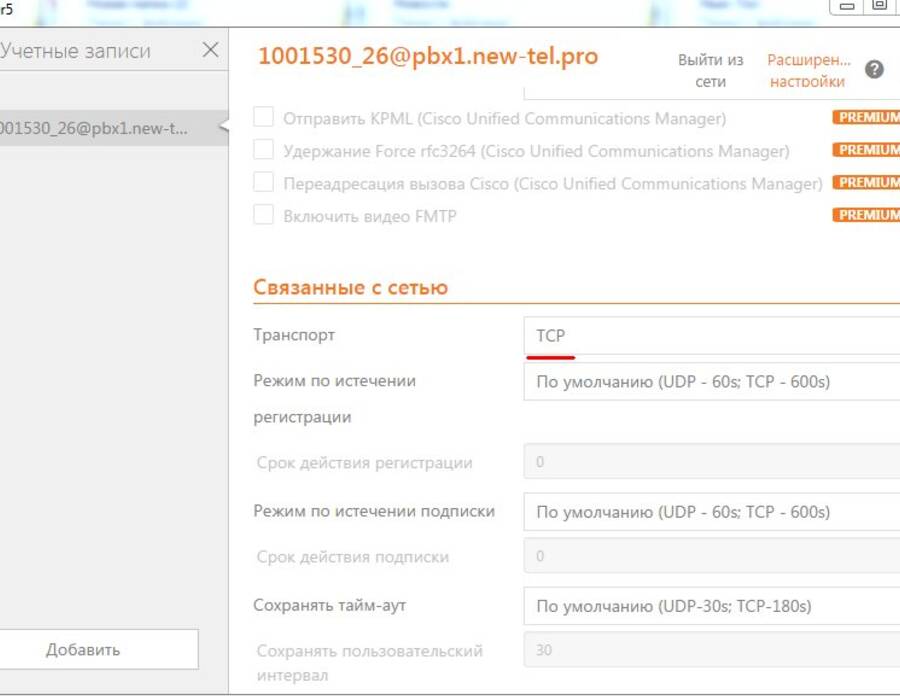Open Режим по истечении подписки dropdown
The image size is (900, 700).
(x=712, y=512)
